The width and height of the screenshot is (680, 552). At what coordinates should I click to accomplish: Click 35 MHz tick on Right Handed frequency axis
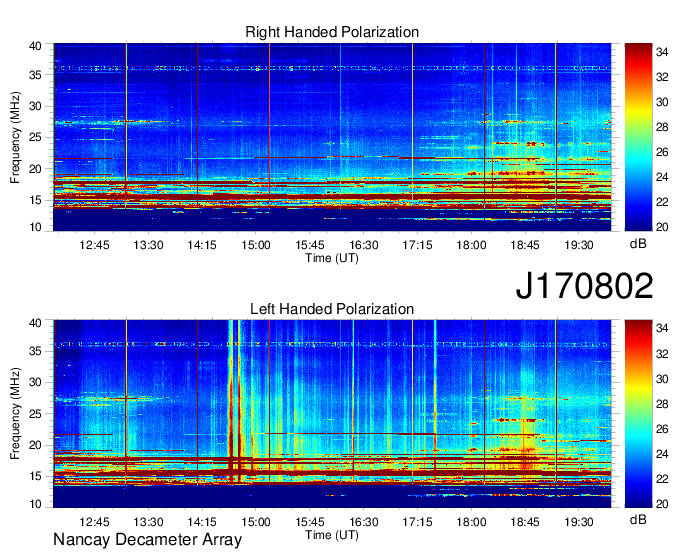36,75
